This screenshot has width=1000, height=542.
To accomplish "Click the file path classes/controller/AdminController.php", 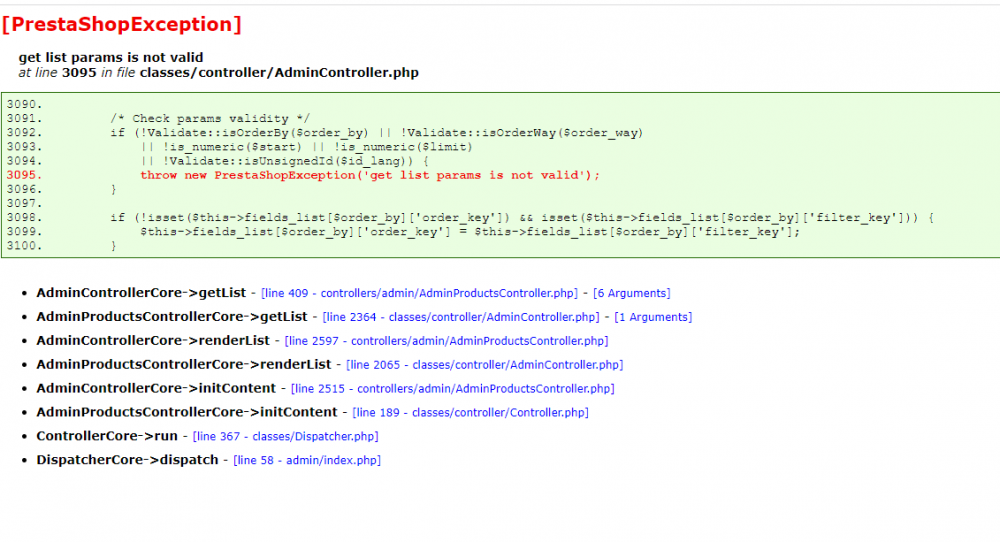I will tap(279, 73).
